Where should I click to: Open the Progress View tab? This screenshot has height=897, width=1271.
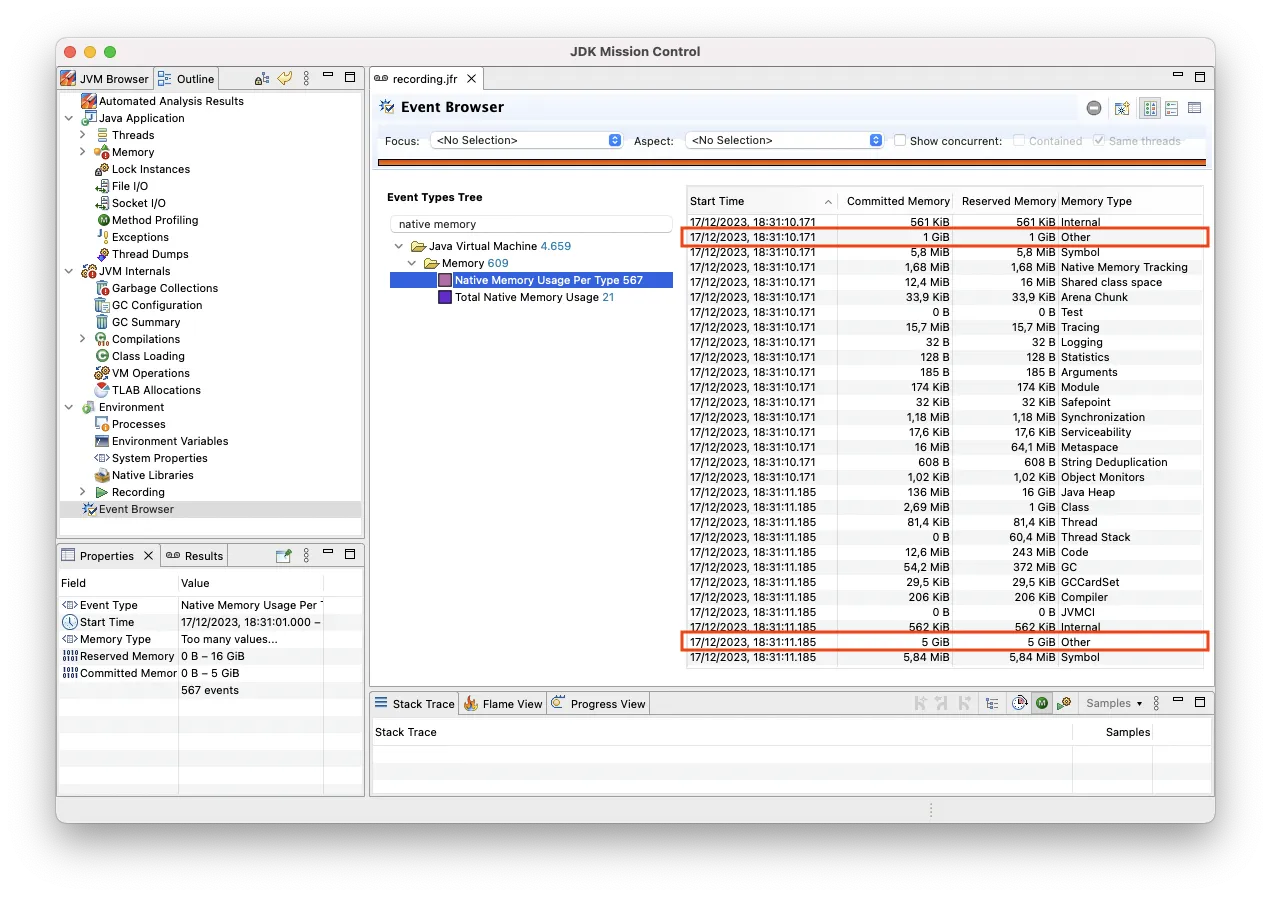click(x=598, y=703)
